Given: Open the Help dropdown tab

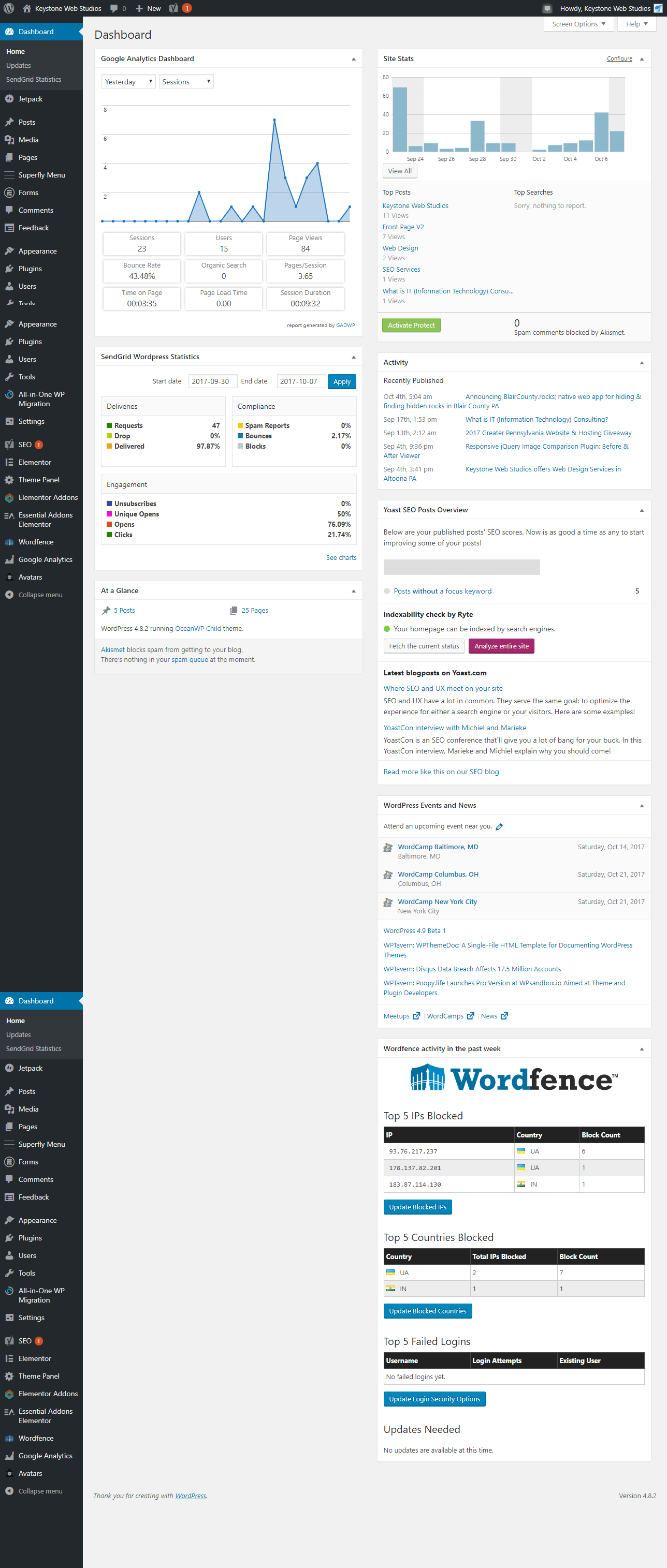Looking at the screenshot, I should point(636,24).
